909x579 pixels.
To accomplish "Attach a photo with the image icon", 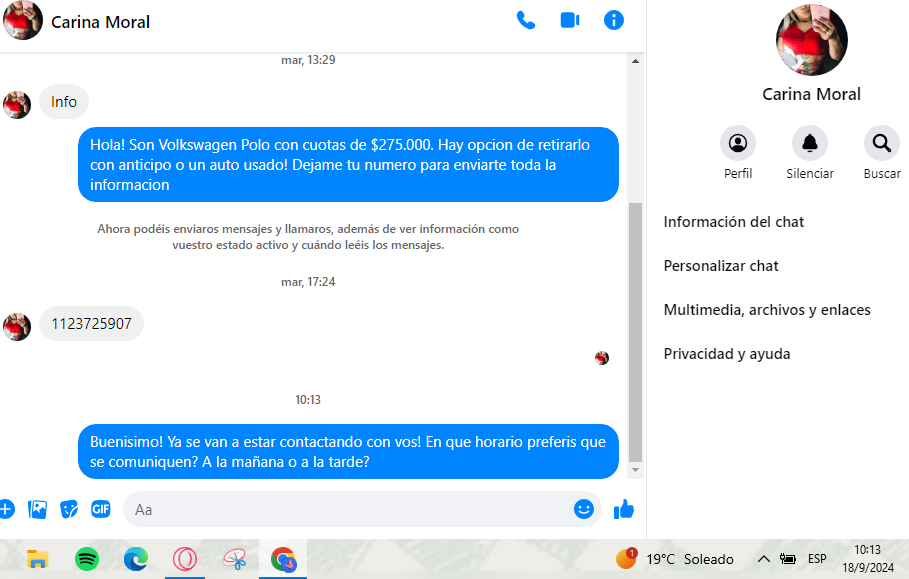I will 38,509.
